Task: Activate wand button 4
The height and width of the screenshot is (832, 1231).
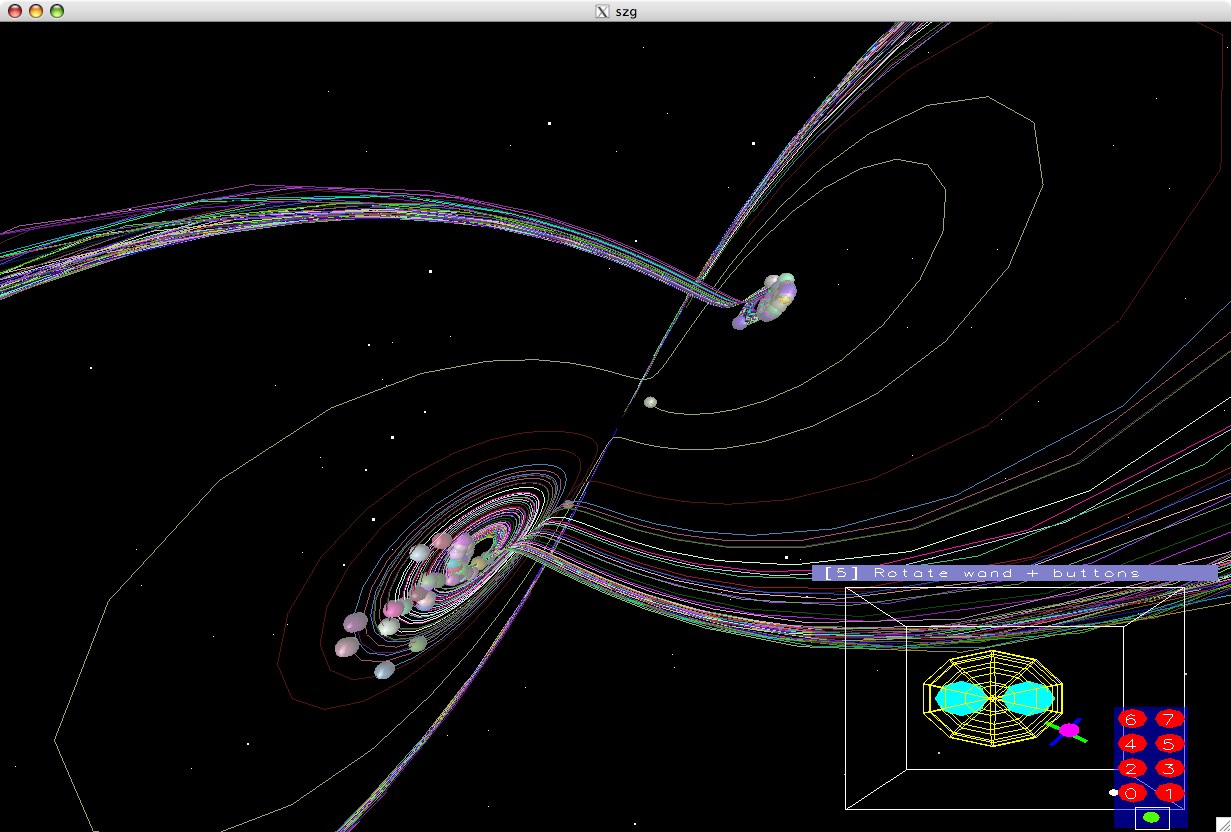Action: [x=1131, y=743]
